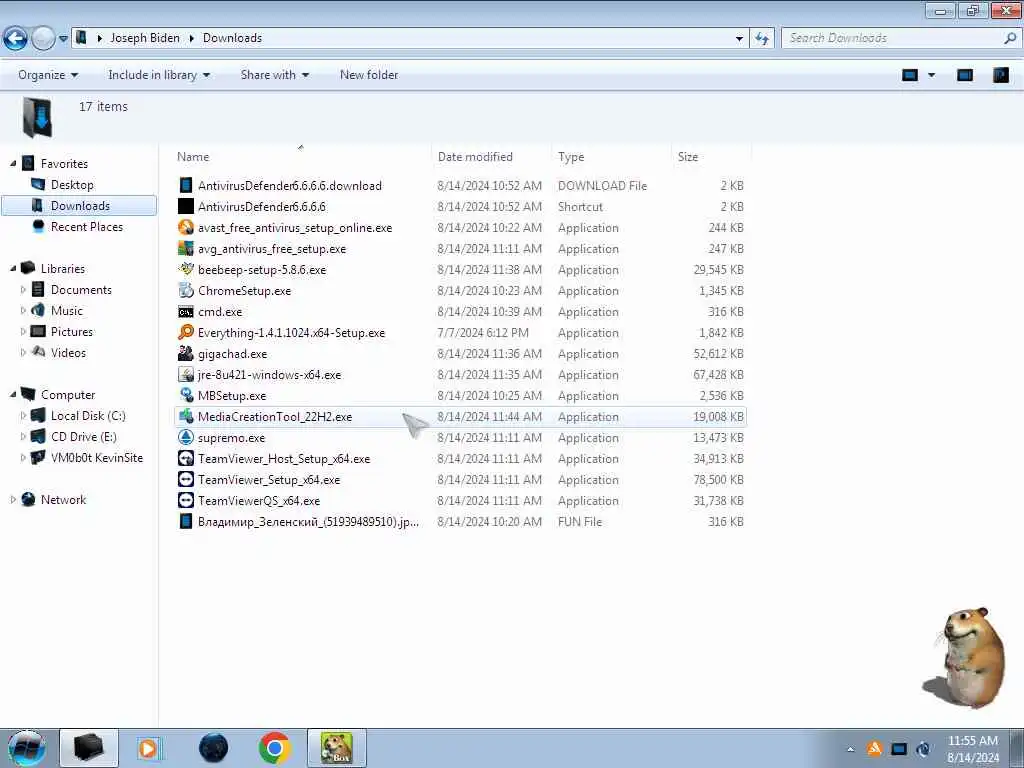1024x768 pixels.
Task: Open the change view options arrow
Action: 932,75
